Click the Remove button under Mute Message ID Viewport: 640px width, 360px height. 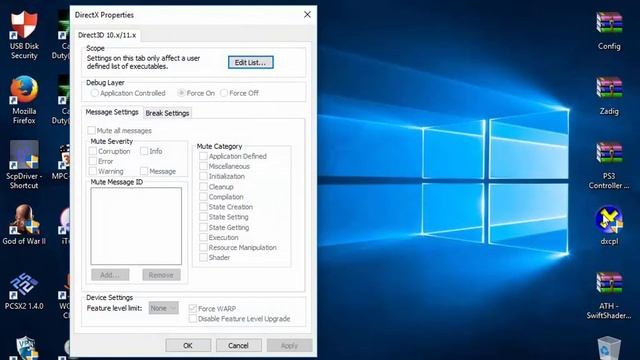pyautogui.click(x=161, y=275)
